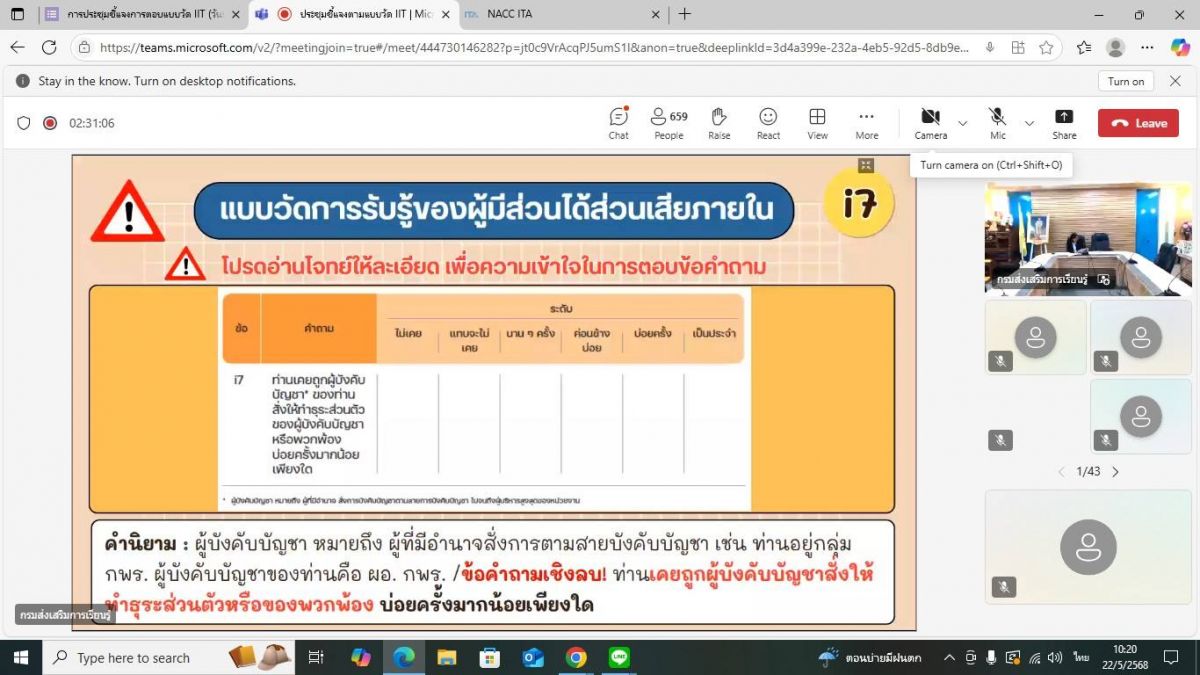The image size is (1200, 675).
Task: Expand Mic options dropdown arrow
Action: 1029,123
